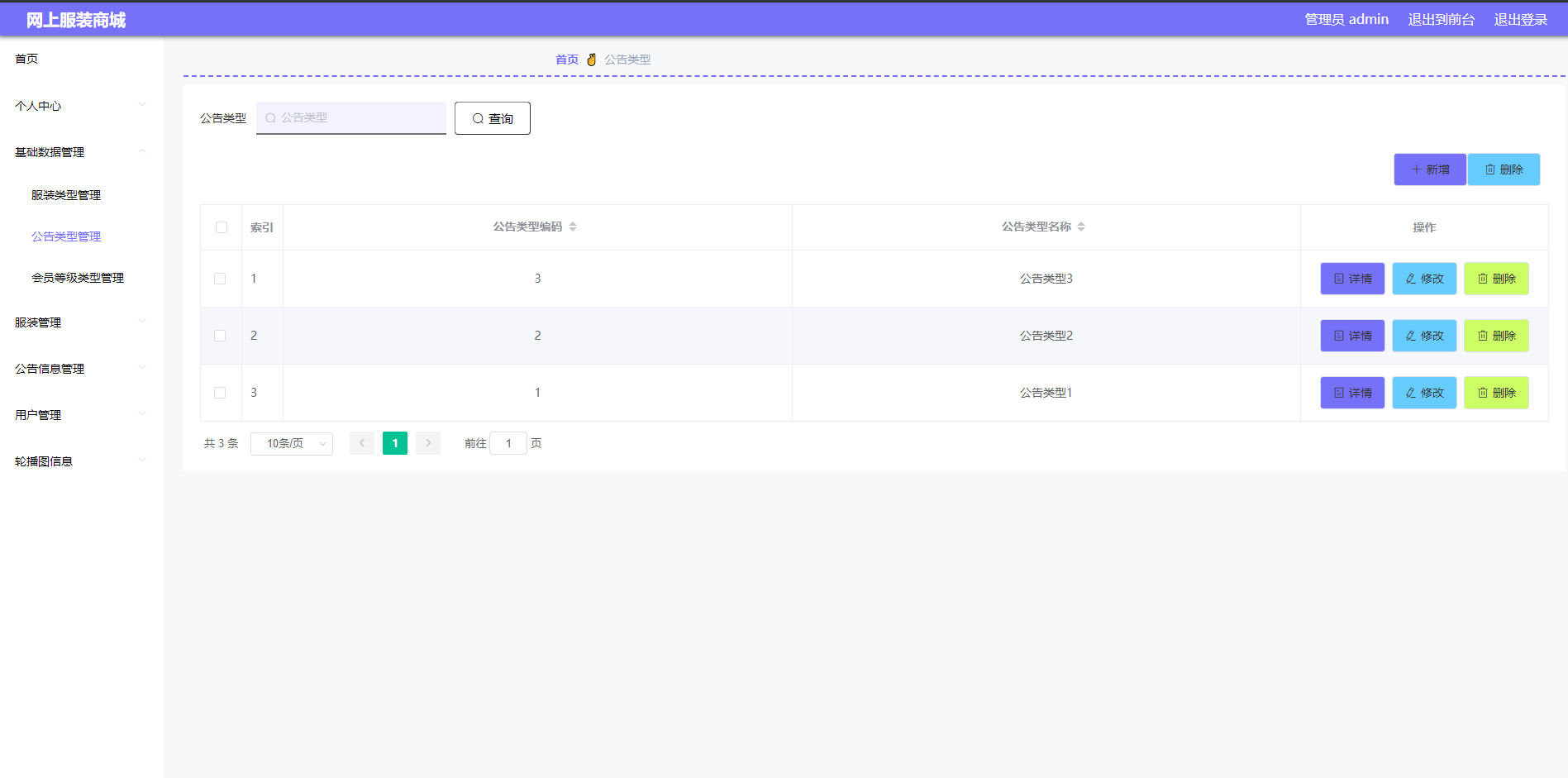The width and height of the screenshot is (1568, 778).
Task: Open 详情 for 公告类型2 row
Action: [x=1352, y=336]
